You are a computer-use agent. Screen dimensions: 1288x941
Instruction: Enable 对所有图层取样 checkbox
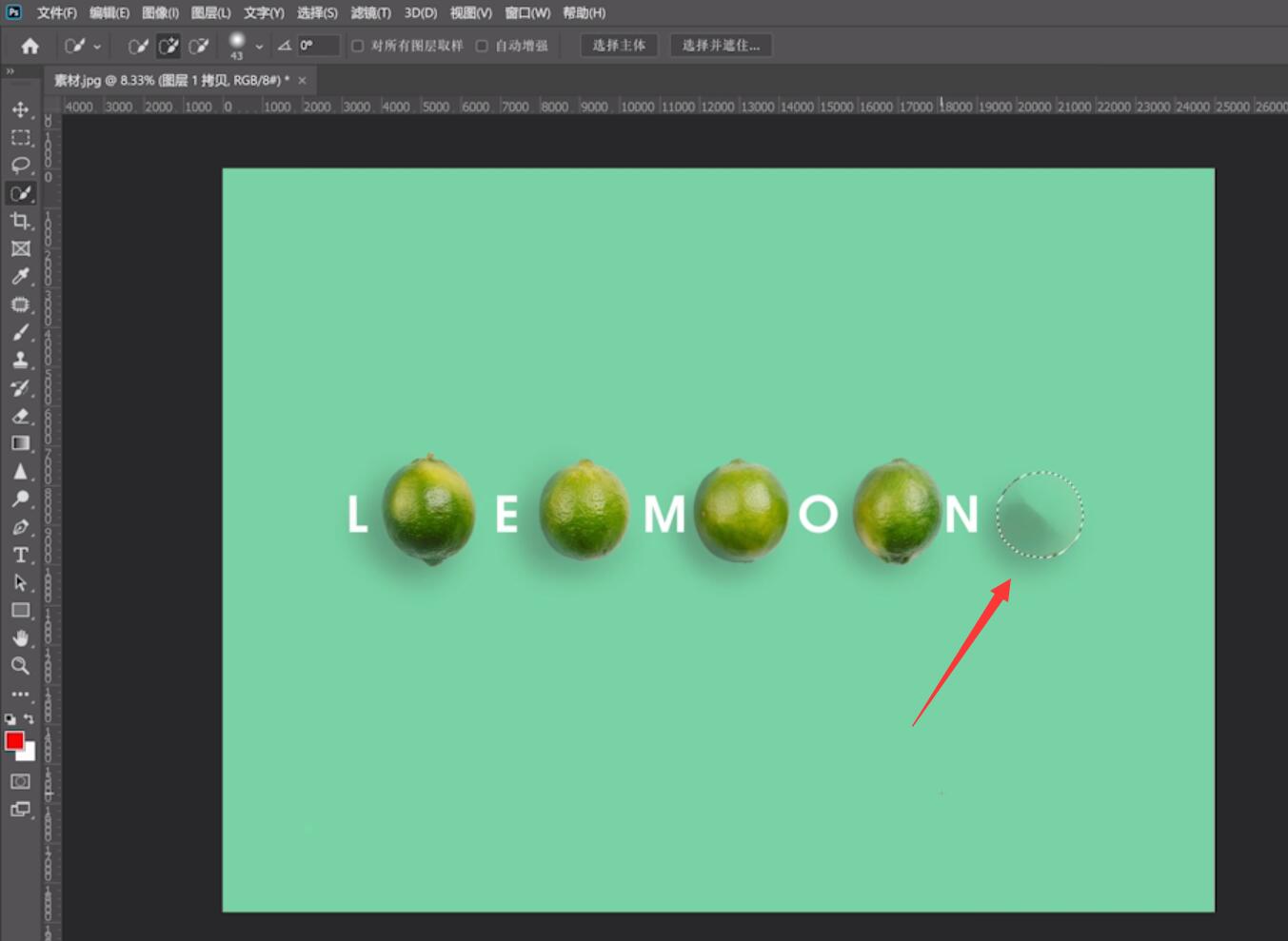point(357,46)
